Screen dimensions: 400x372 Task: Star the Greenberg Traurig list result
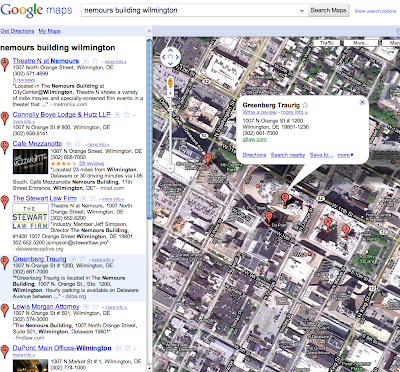coord(82,259)
